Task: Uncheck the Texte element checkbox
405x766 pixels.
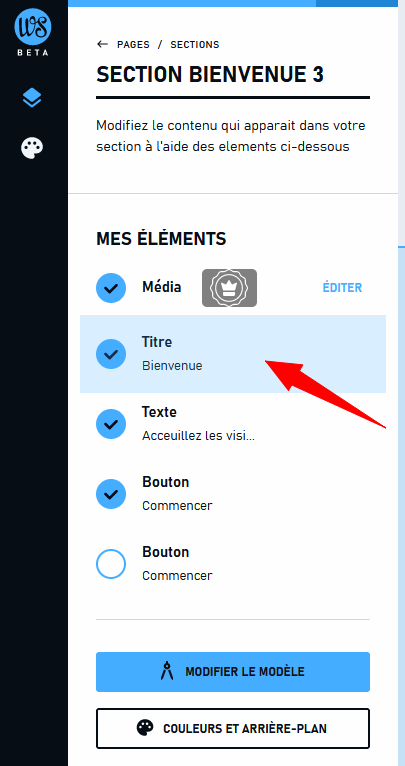Action: pyautogui.click(x=111, y=424)
